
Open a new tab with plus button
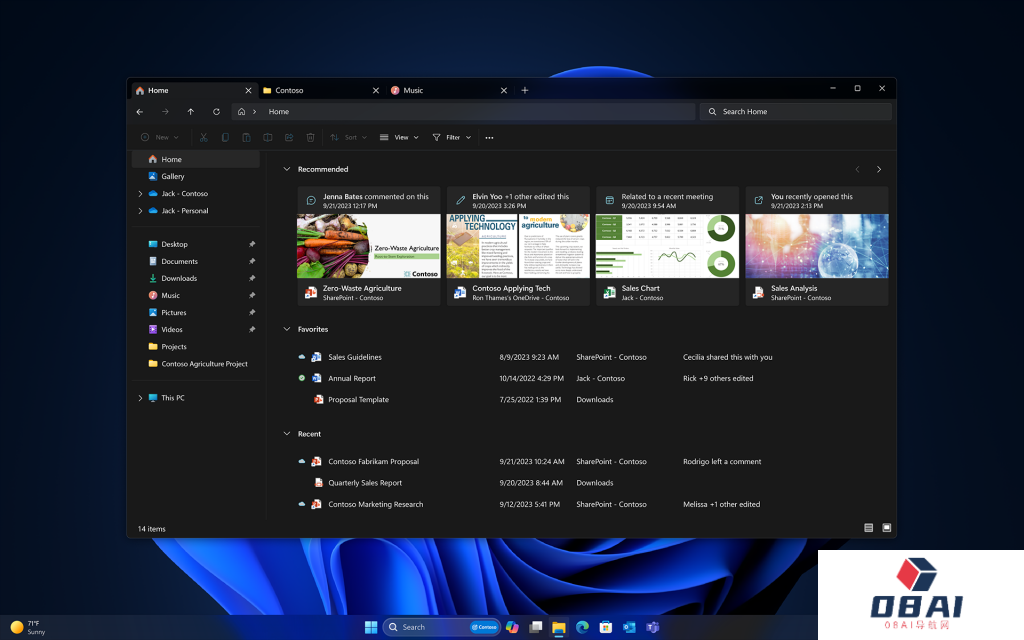click(525, 90)
